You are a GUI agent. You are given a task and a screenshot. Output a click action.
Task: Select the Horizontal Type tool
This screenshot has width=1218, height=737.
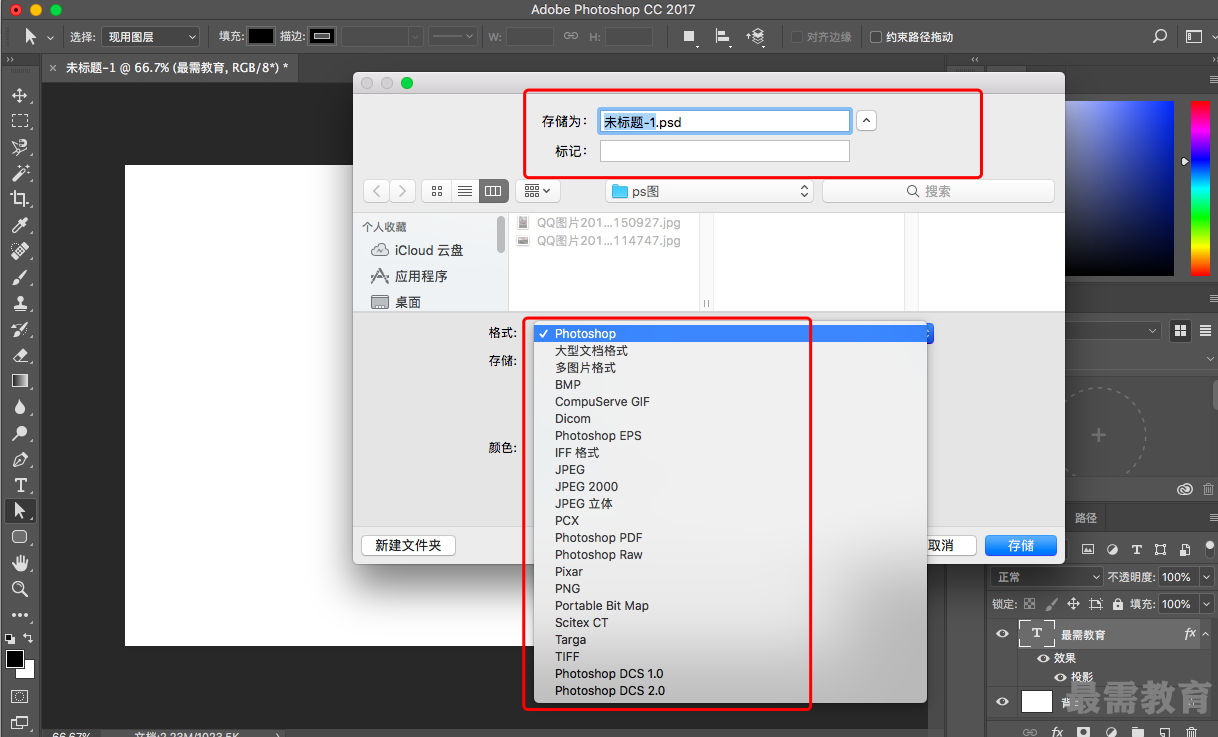point(19,485)
